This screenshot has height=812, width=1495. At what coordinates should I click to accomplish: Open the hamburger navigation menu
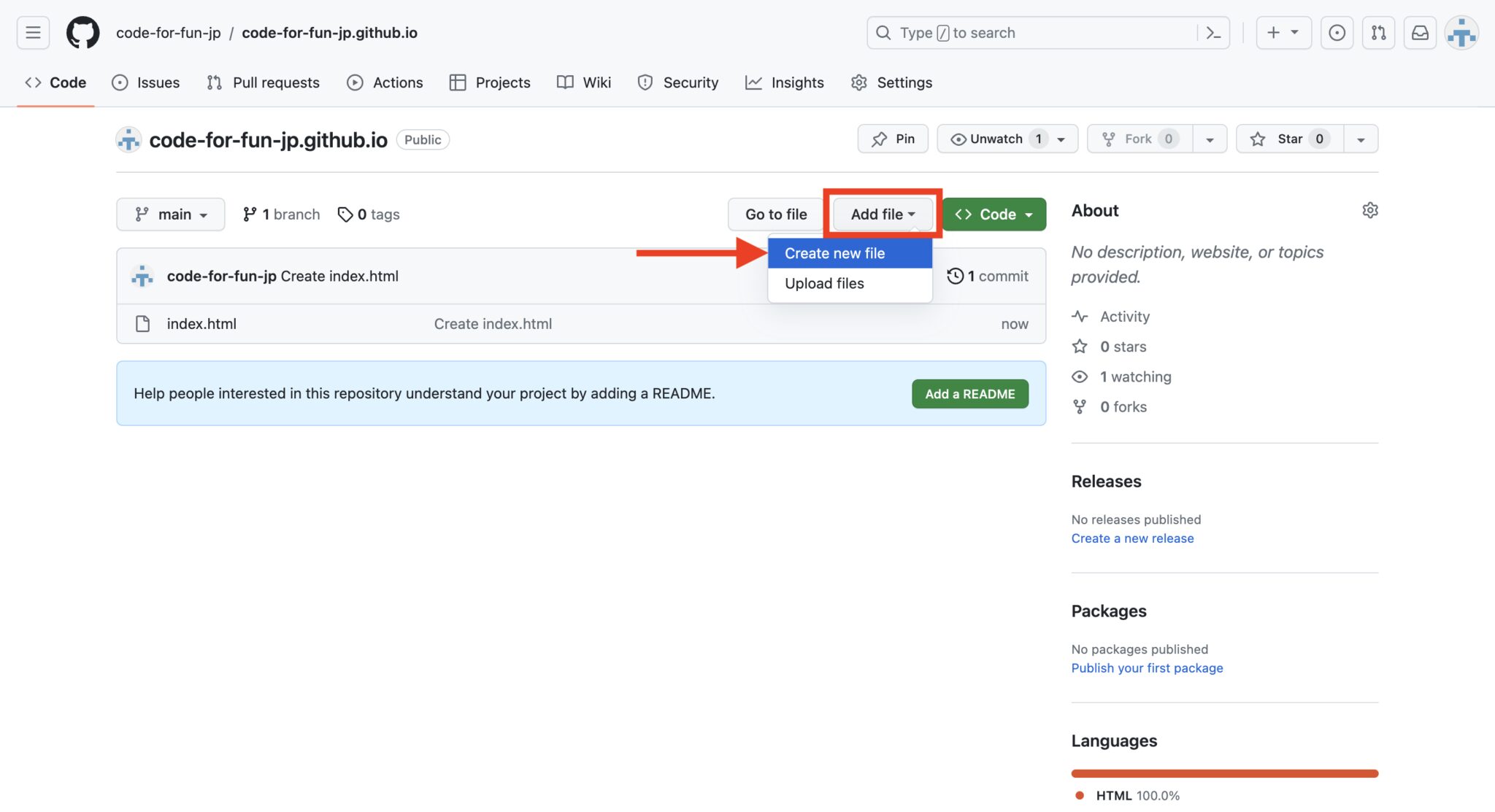(33, 33)
